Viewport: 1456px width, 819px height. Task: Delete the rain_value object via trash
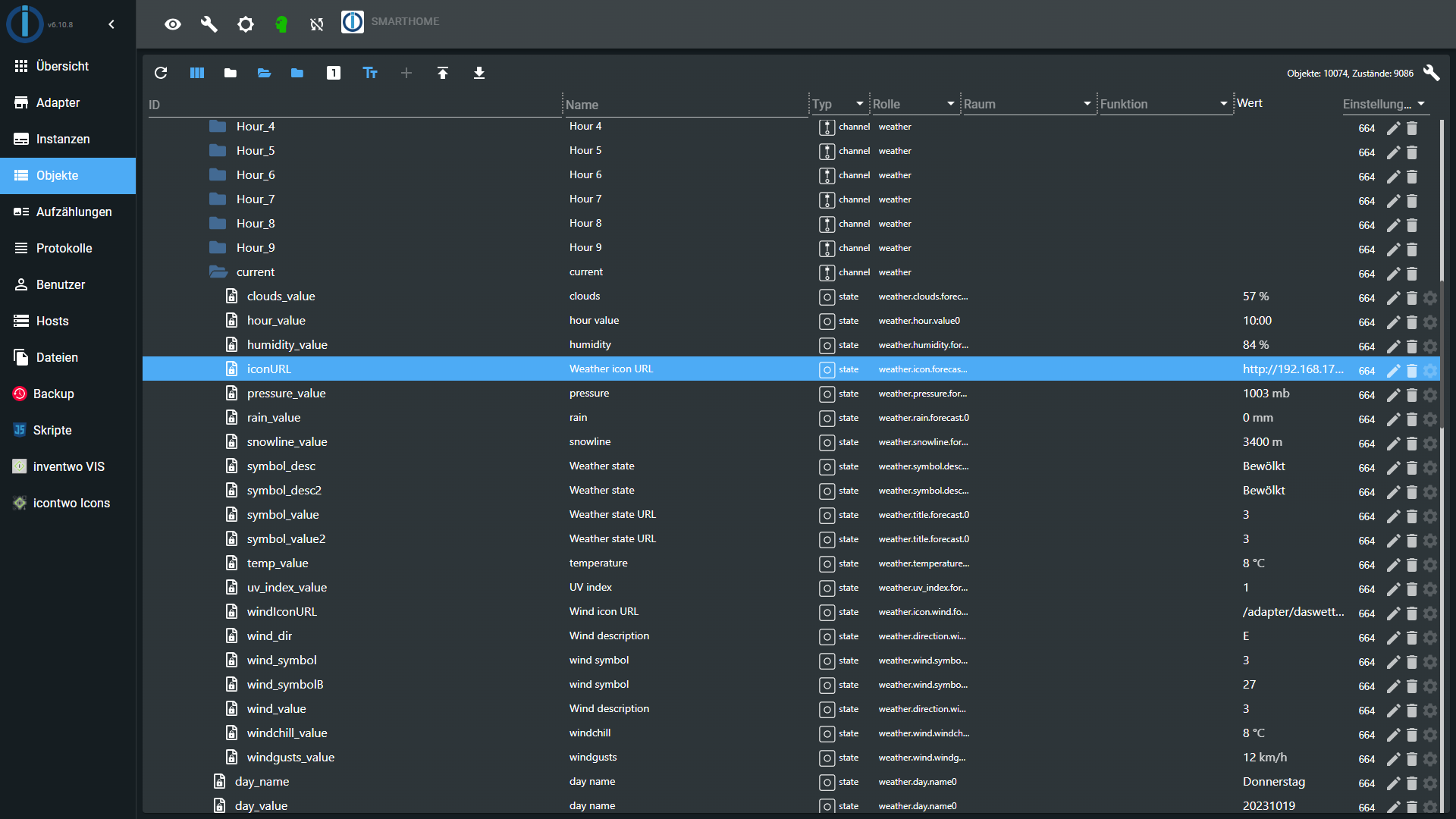[x=1412, y=419]
